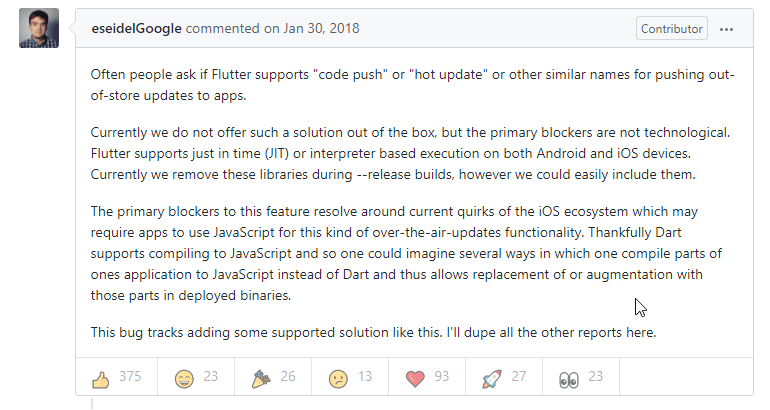770x410 pixels.
Task: Click the 13 confused reaction count
Action: 364,378
